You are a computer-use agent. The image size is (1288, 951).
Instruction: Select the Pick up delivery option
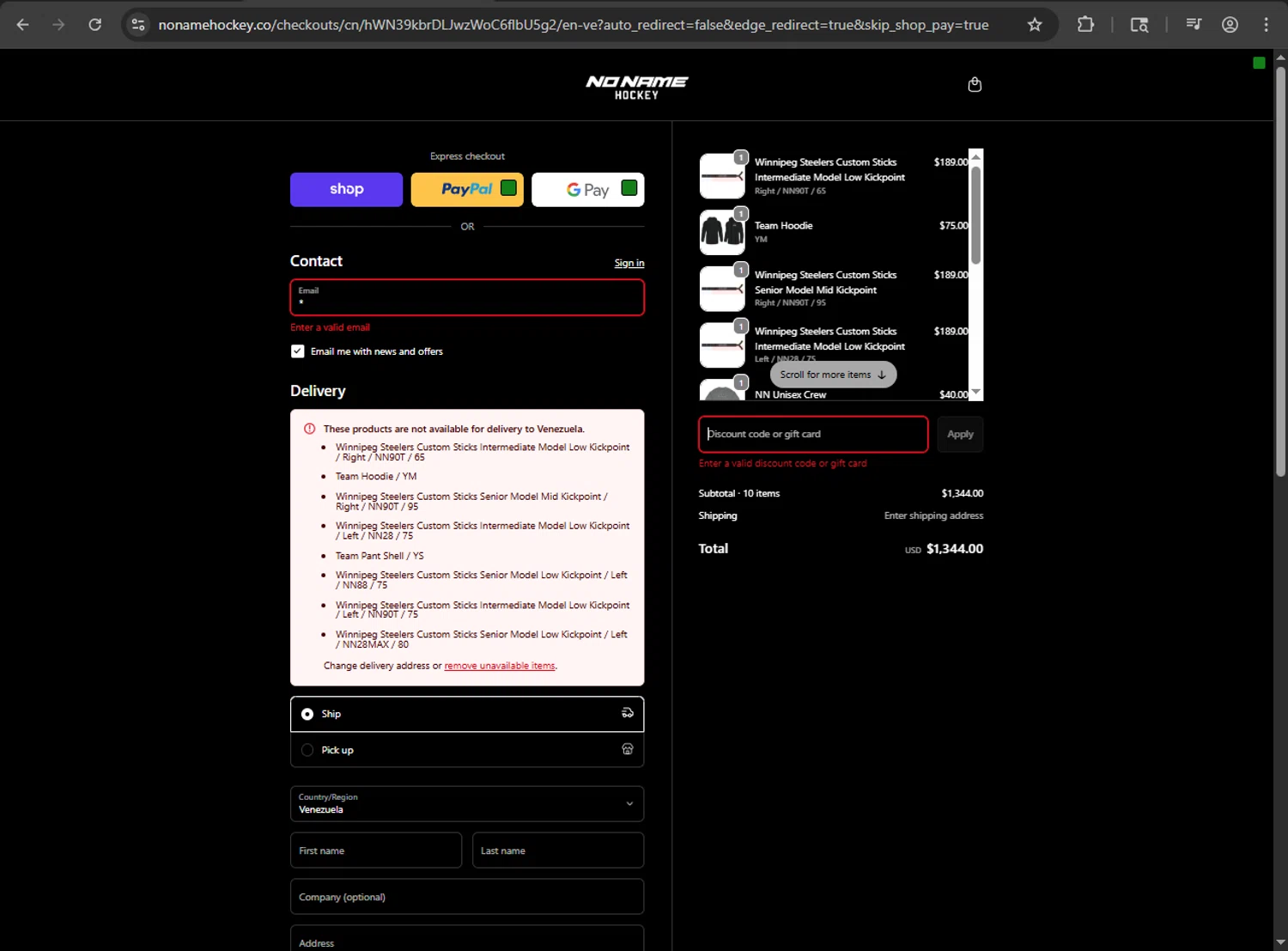pyautogui.click(x=467, y=750)
